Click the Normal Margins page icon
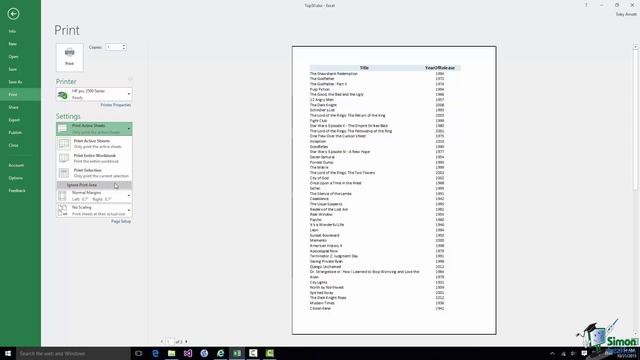 tap(62, 196)
